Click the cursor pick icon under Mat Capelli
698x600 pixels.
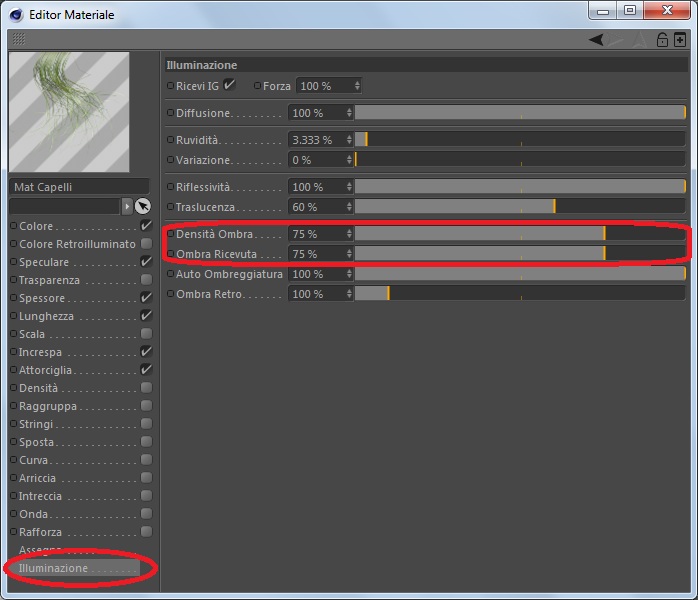click(x=142, y=206)
